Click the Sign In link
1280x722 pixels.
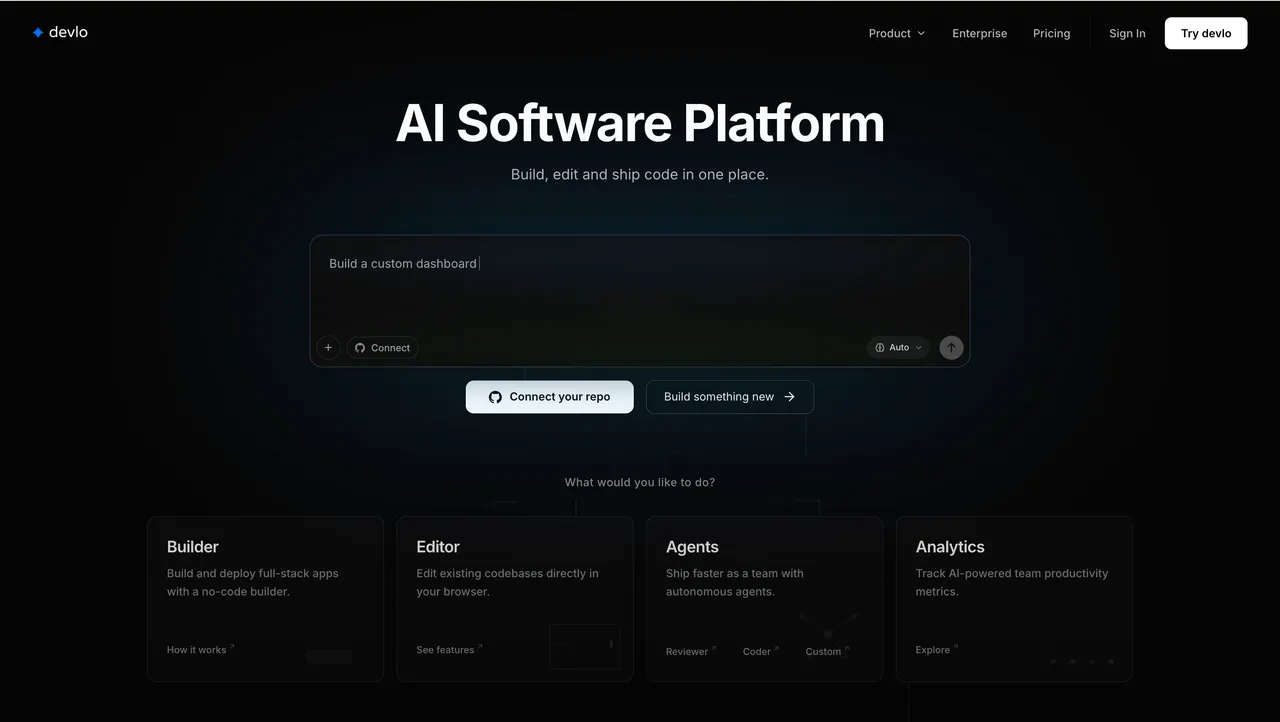click(x=1127, y=33)
